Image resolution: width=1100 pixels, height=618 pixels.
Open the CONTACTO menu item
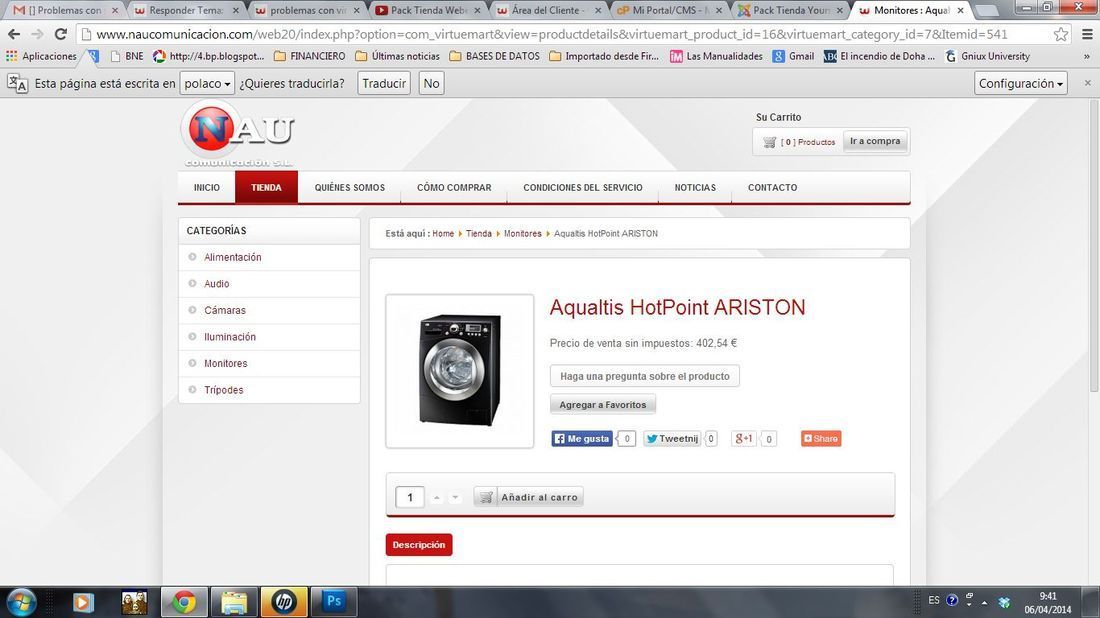772,187
